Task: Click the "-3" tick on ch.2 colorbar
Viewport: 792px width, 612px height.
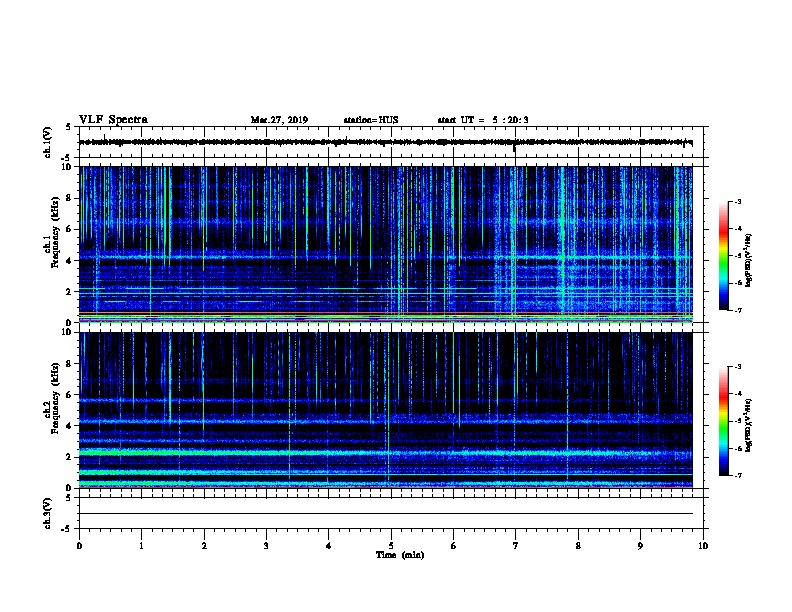Action: tap(737, 367)
